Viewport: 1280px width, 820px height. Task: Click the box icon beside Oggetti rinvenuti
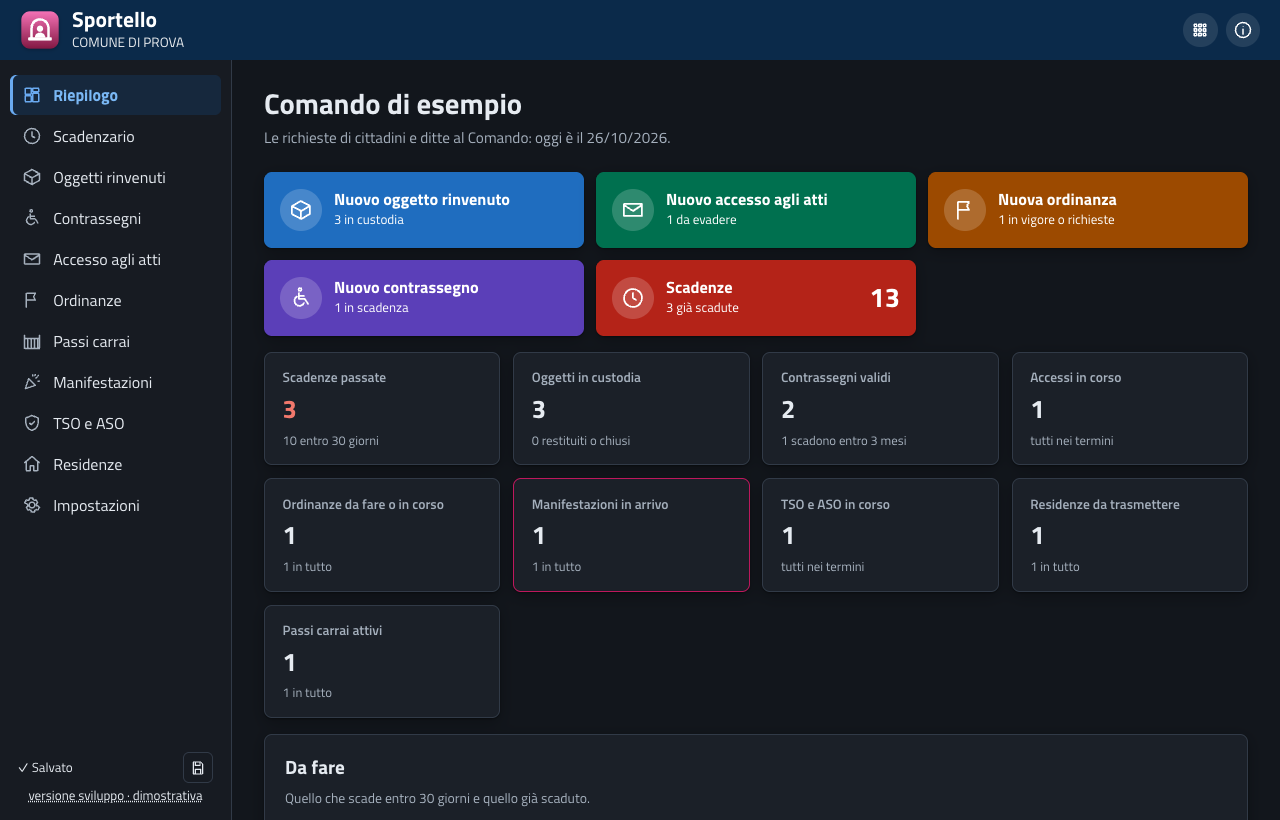pos(32,177)
